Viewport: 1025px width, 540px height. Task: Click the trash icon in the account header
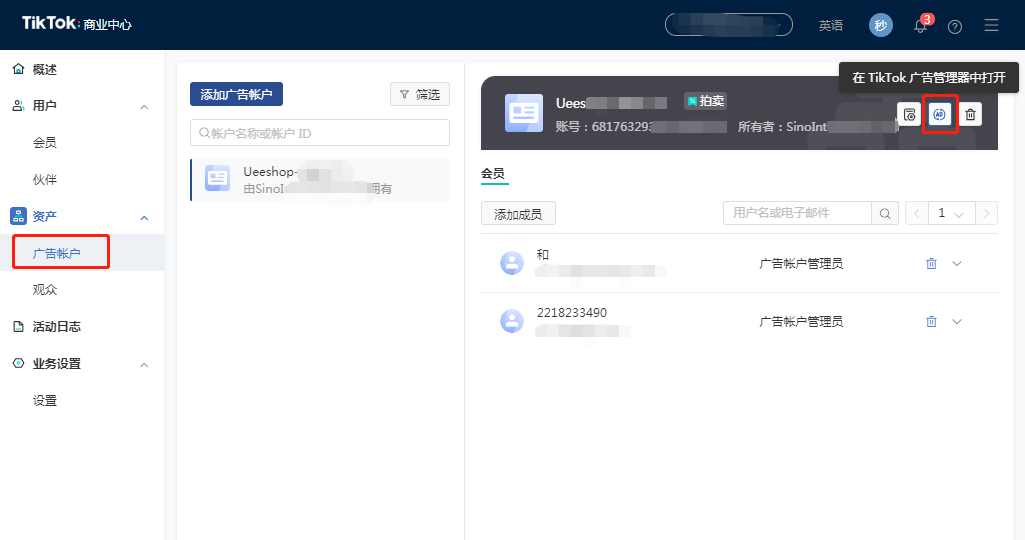click(x=970, y=114)
